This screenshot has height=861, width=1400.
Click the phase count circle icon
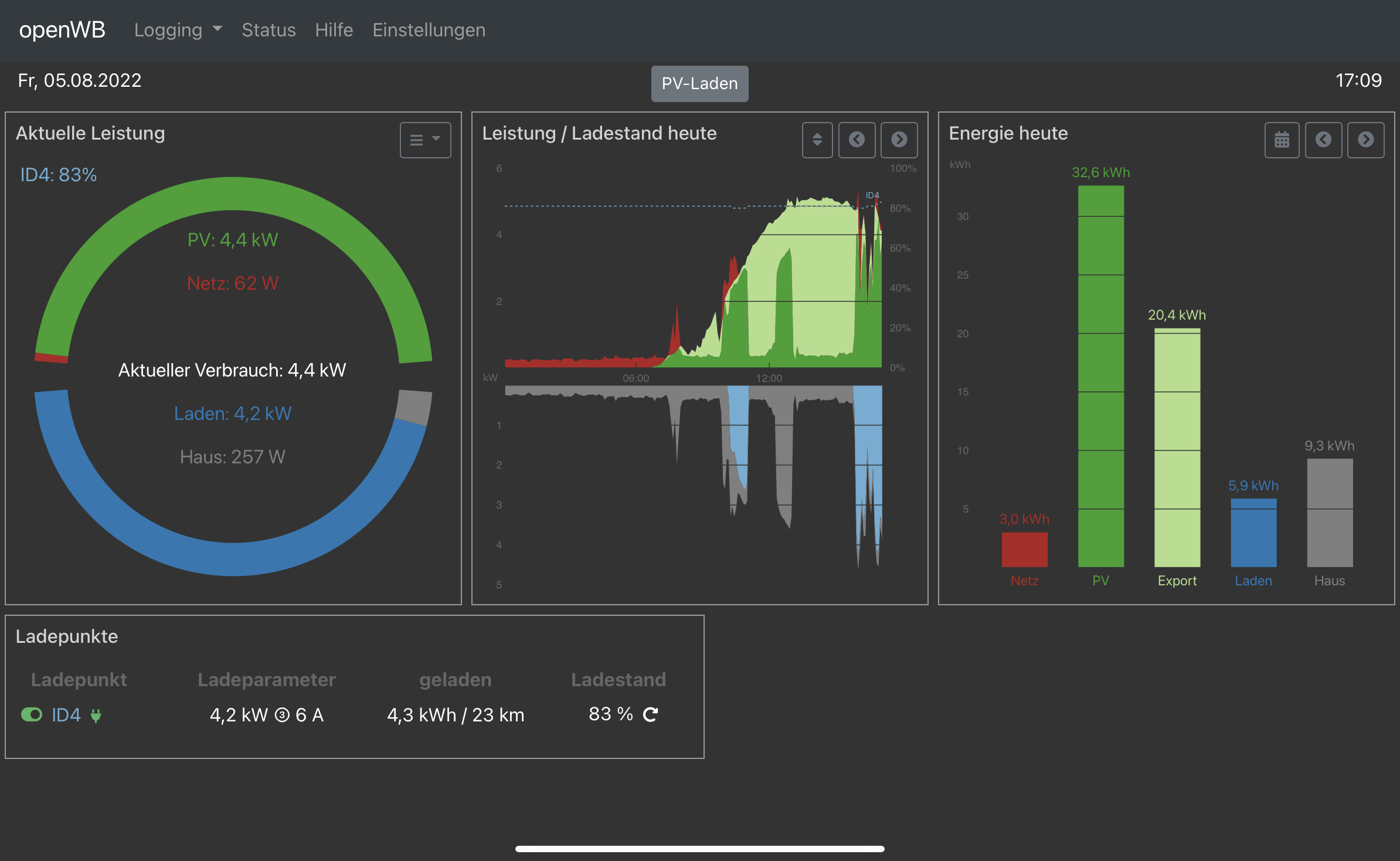[x=282, y=715]
